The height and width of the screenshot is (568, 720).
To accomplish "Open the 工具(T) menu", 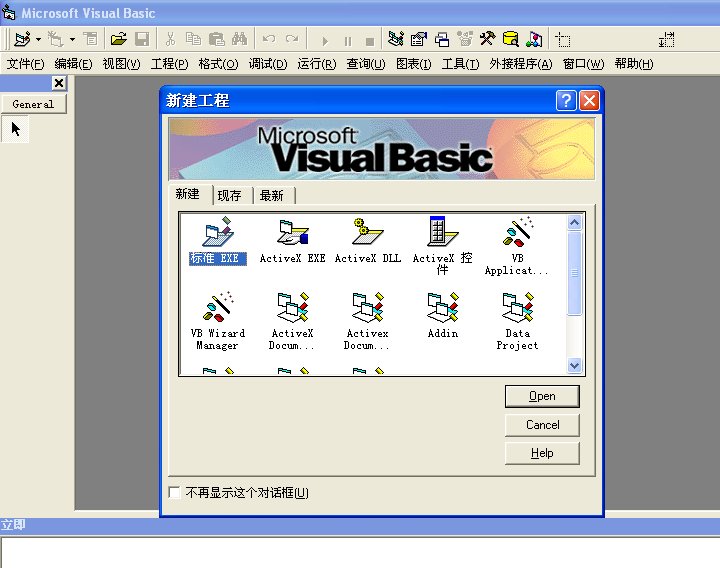I will (x=460, y=64).
